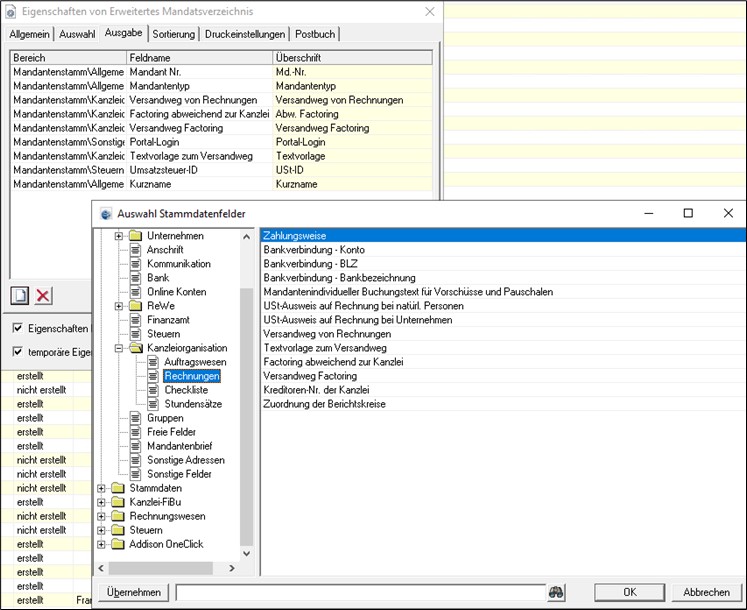The height and width of the screenshot is (610, 747).
Task: Click the Gruppen document icon
Action: pyautogui.click(x=135, y=418)
